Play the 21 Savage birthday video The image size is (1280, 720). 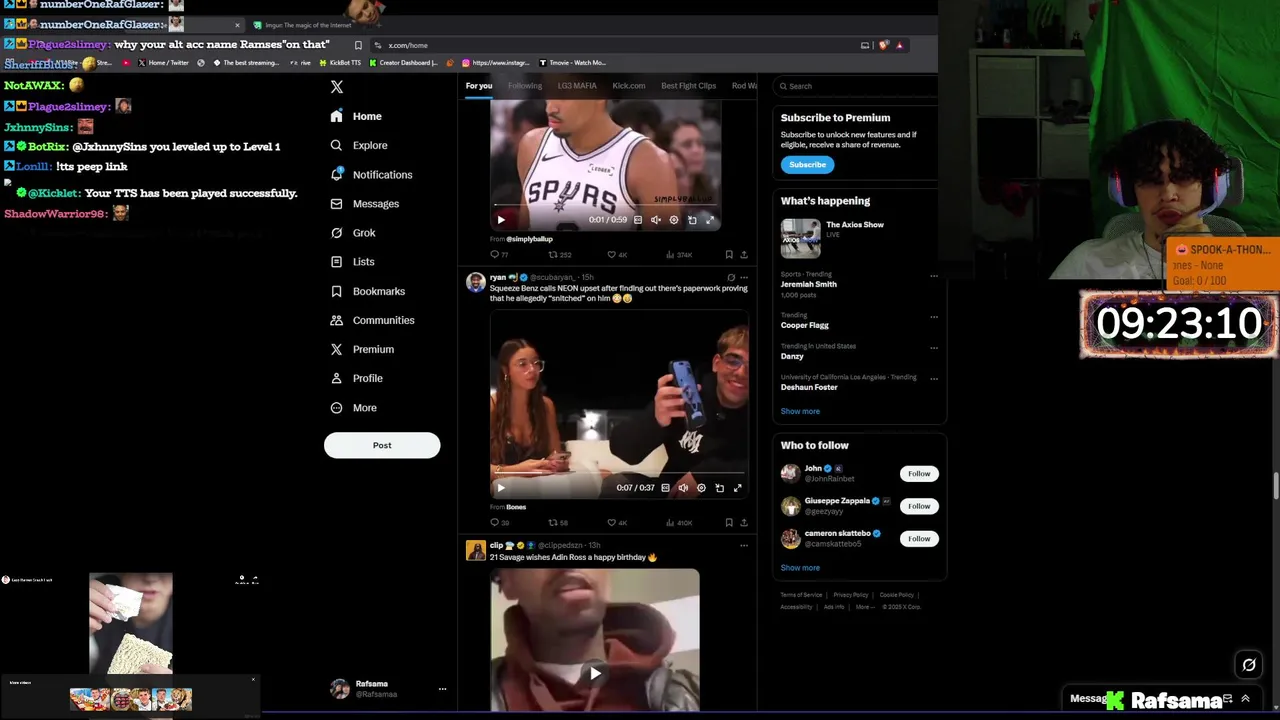pos(595,673)
